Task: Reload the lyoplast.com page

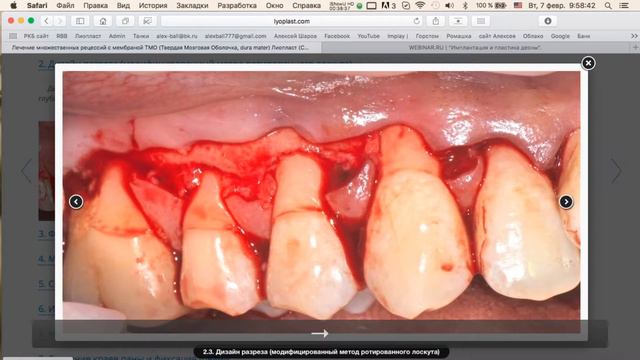Action: click(416, 21)
